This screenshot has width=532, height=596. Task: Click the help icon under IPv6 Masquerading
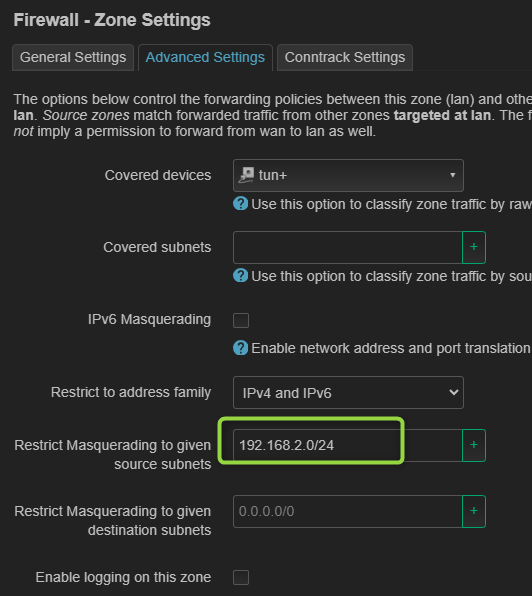(240, 347)
